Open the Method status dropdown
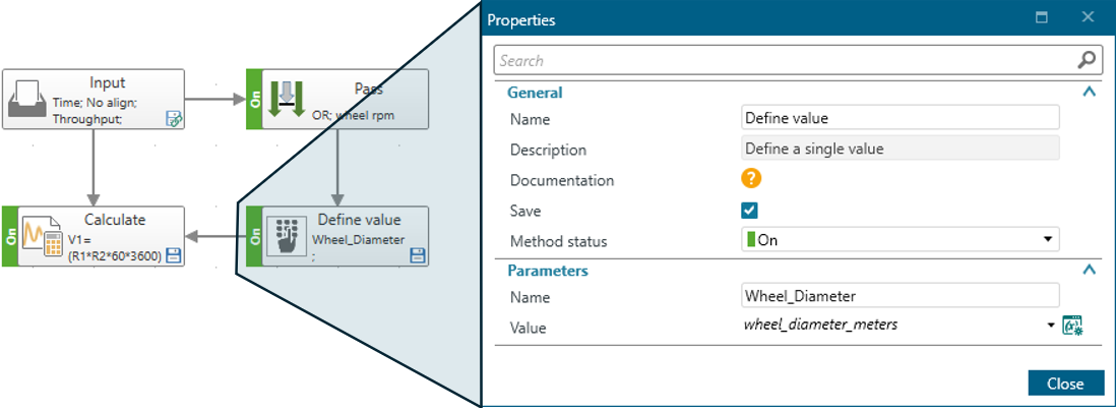 tap(1048, 240)
